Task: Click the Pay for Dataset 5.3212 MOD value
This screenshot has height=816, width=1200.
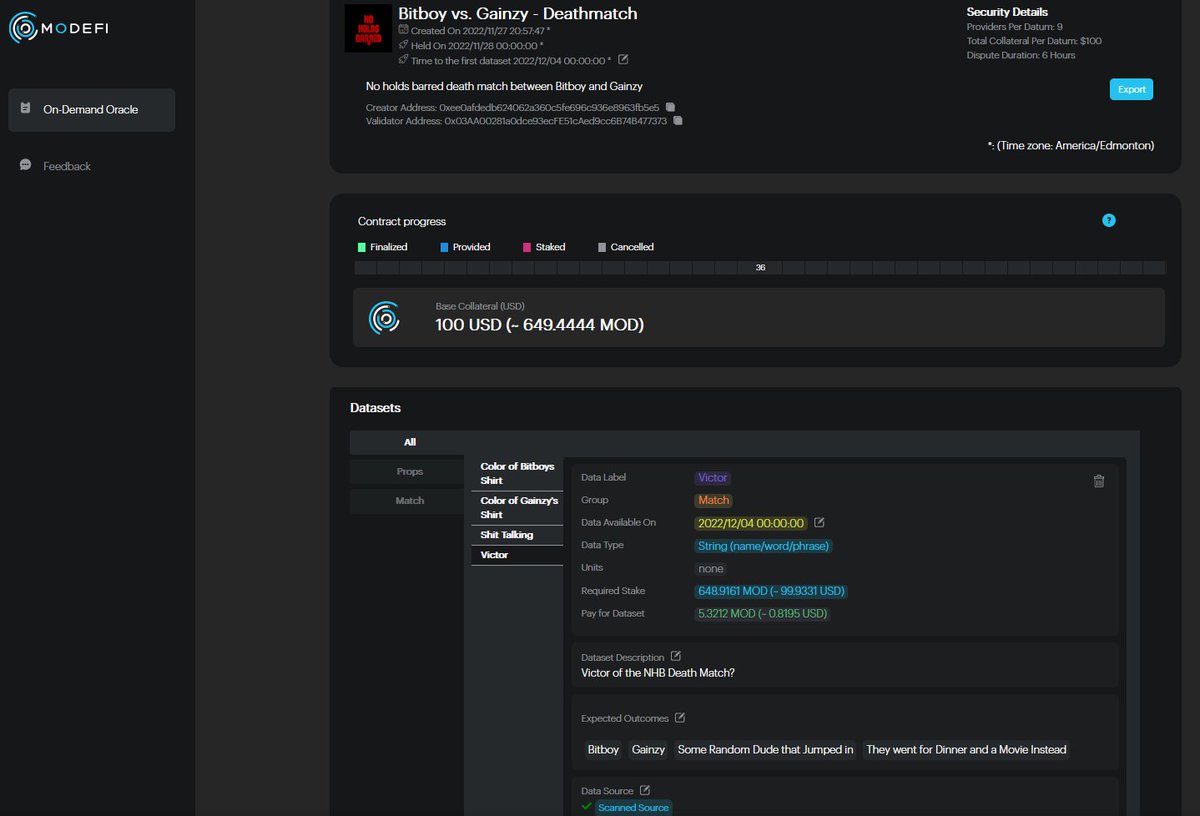Action: (x=762, y=614)
